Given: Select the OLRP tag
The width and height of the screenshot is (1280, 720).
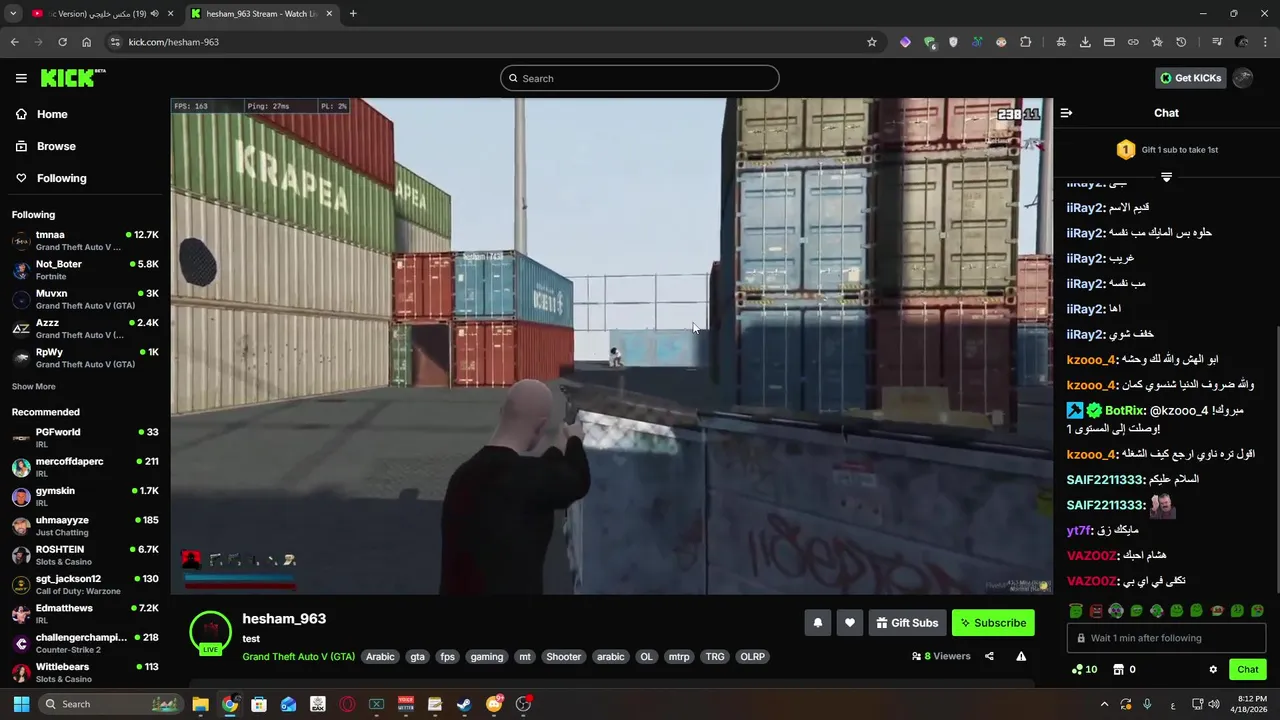Looking at the screenshot, I should (752, 657).
